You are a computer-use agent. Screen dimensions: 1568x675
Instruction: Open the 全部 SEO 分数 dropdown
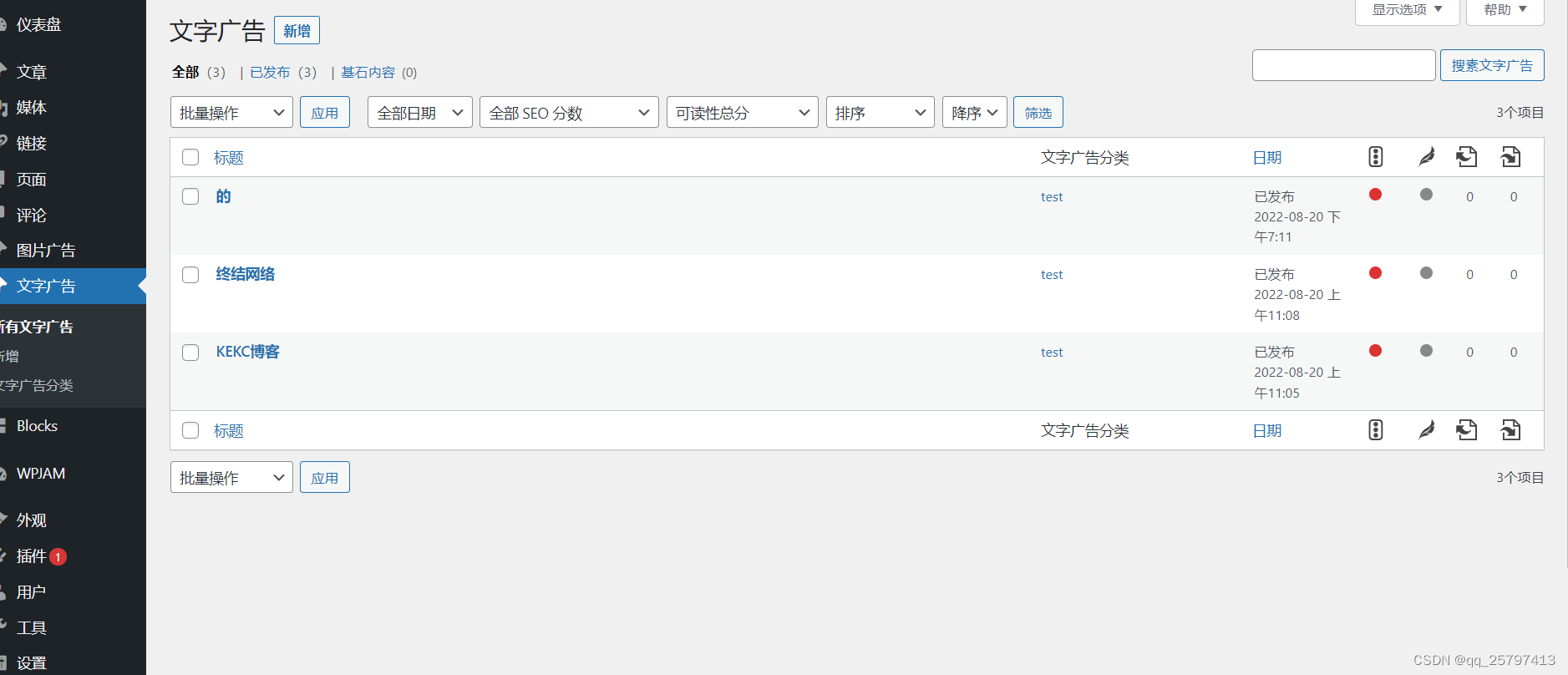coord(569,112)
